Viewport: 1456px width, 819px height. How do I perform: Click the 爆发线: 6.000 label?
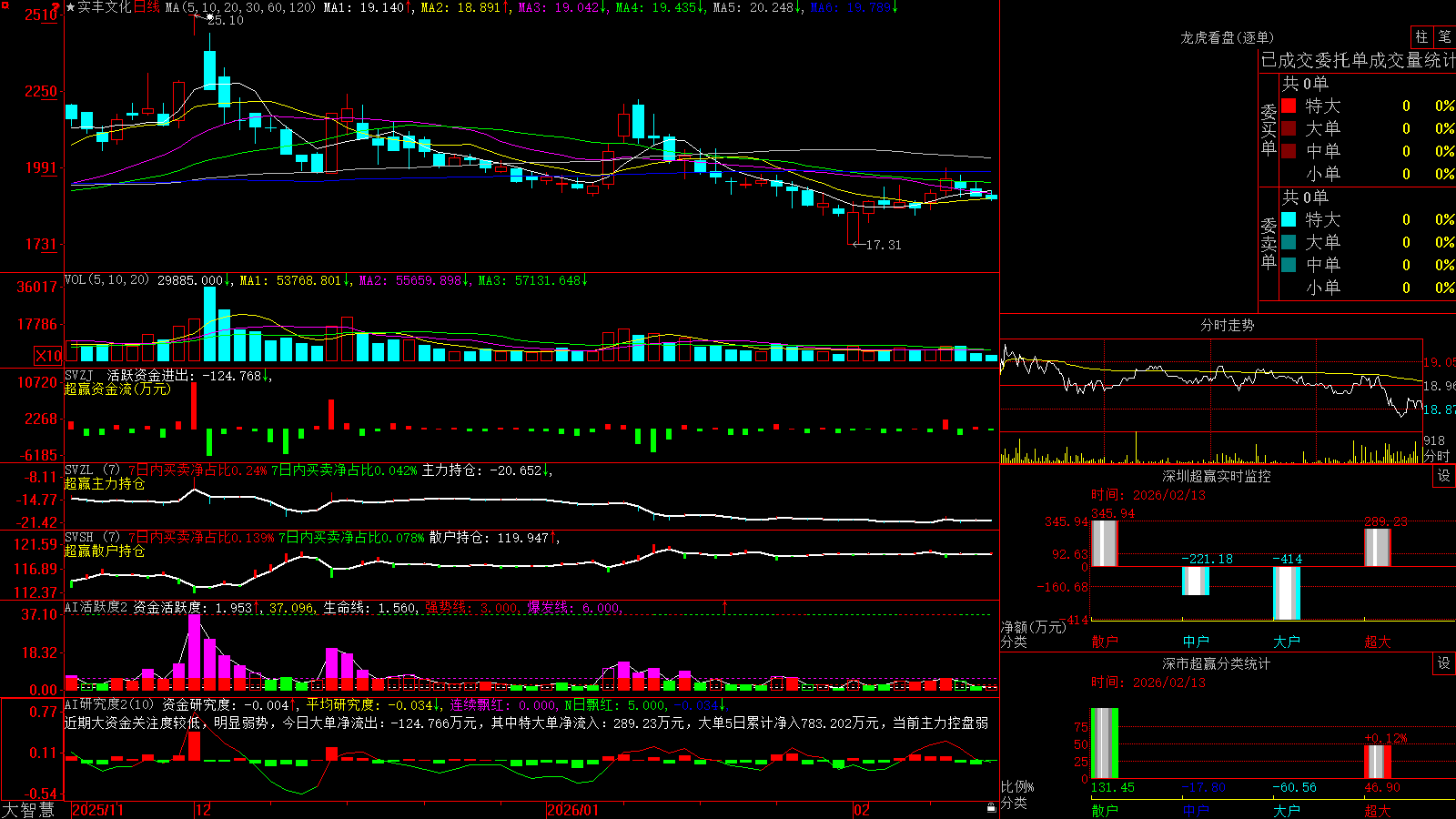574,608
